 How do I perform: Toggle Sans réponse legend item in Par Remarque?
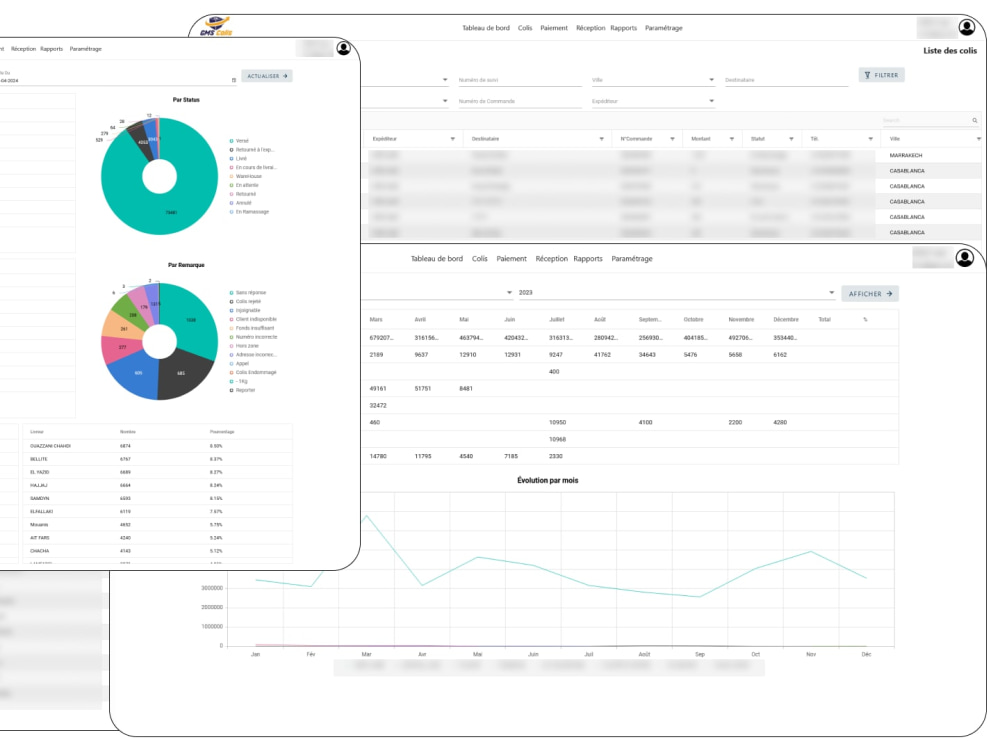click(x=248, y=293)
